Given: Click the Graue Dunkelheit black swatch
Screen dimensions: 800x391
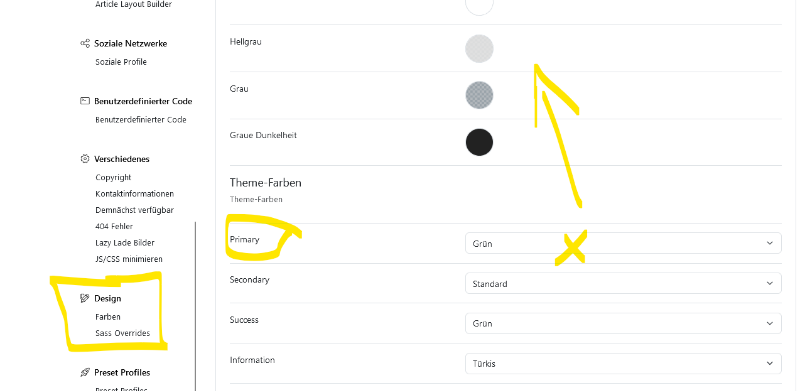Looking at the screenshot, I should click(479, 142).
